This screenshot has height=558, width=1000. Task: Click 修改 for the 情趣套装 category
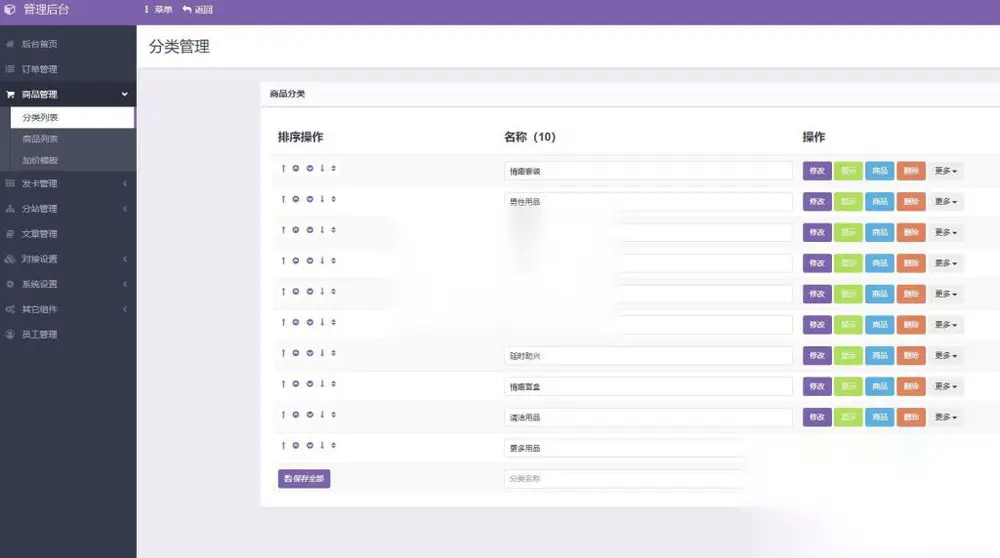click(817, 171)
